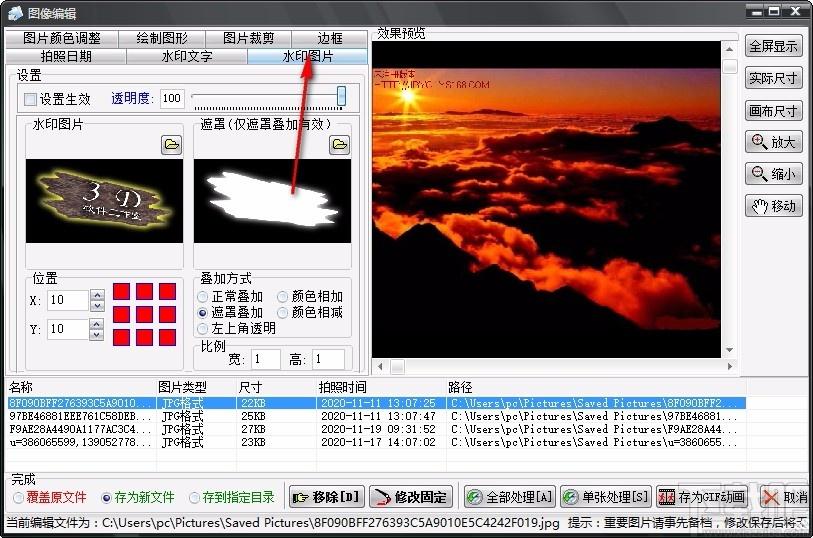Click 全部处理[A] green check button
The image size is (813, 538).
point(510,498)
